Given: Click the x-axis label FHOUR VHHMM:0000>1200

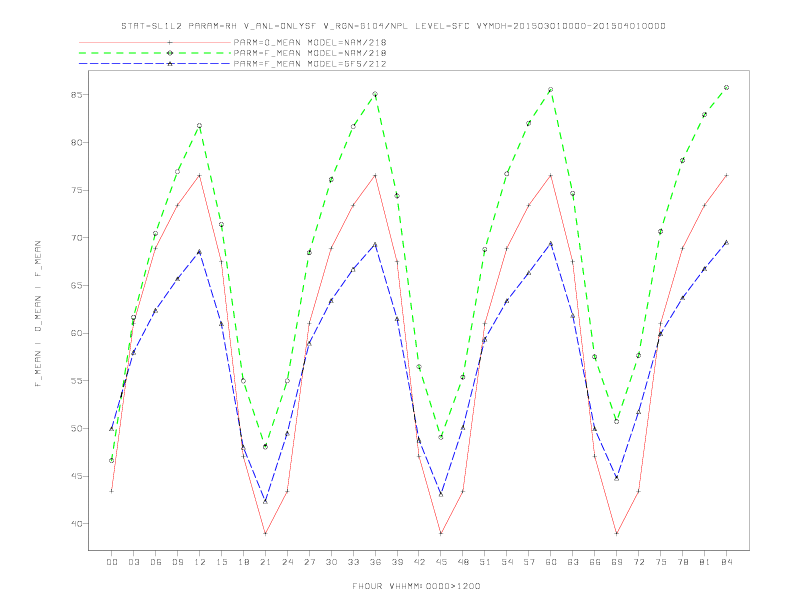Looking at the screenshot, I should (x=416, y=586).
